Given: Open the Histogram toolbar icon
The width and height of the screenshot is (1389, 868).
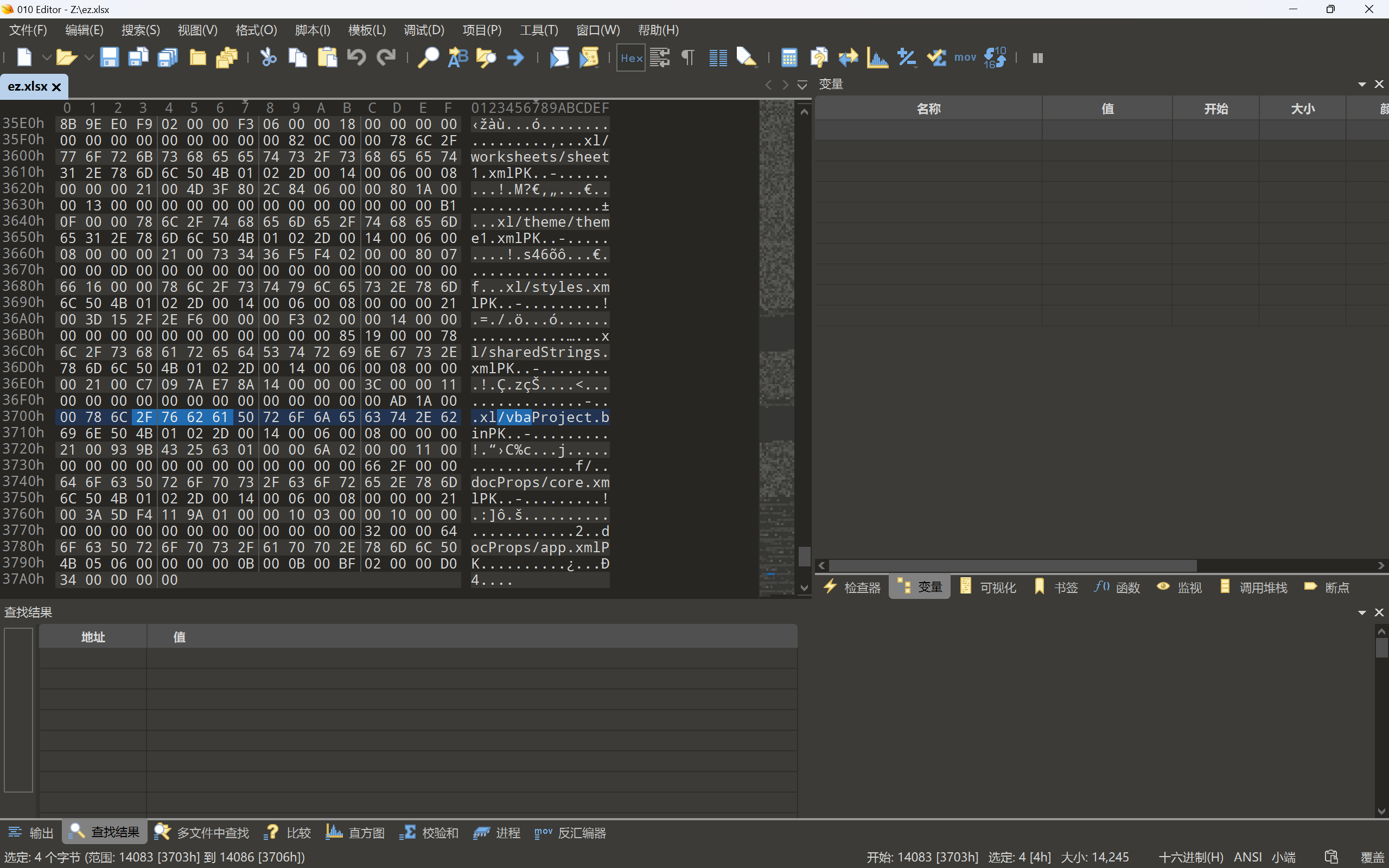Looking at the screenshot, I should [x=877, y=58].
